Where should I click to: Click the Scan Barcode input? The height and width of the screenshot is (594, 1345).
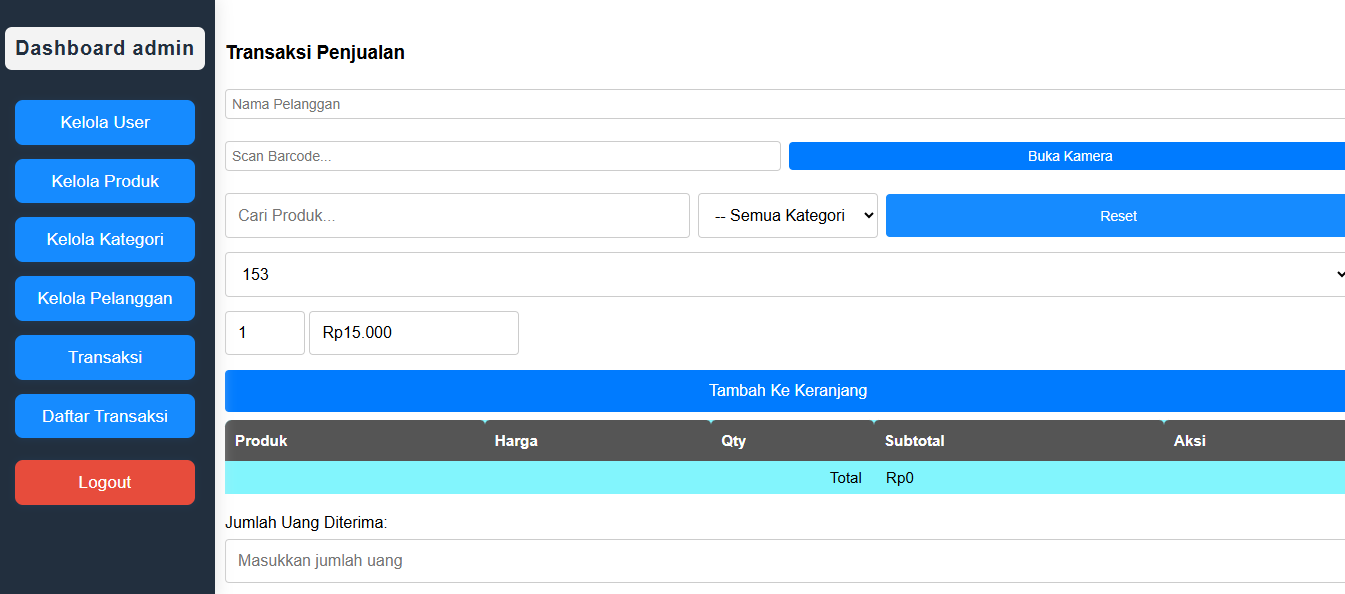click(502, 156)
